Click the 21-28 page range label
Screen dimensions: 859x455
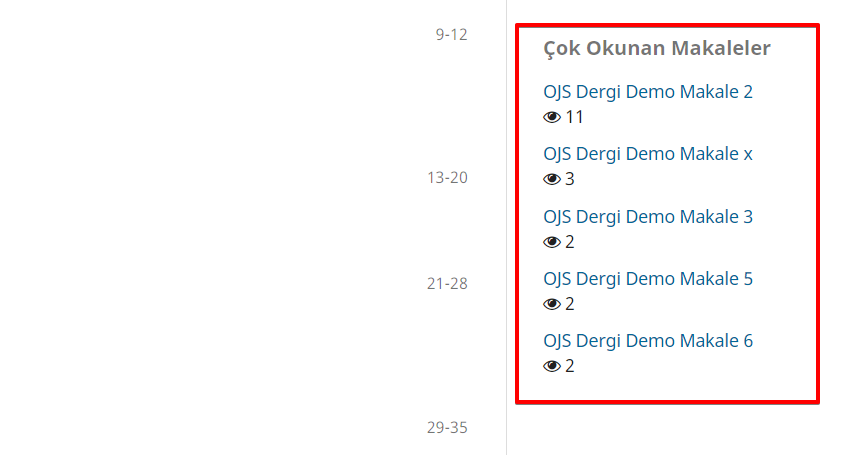coord(447,284)
